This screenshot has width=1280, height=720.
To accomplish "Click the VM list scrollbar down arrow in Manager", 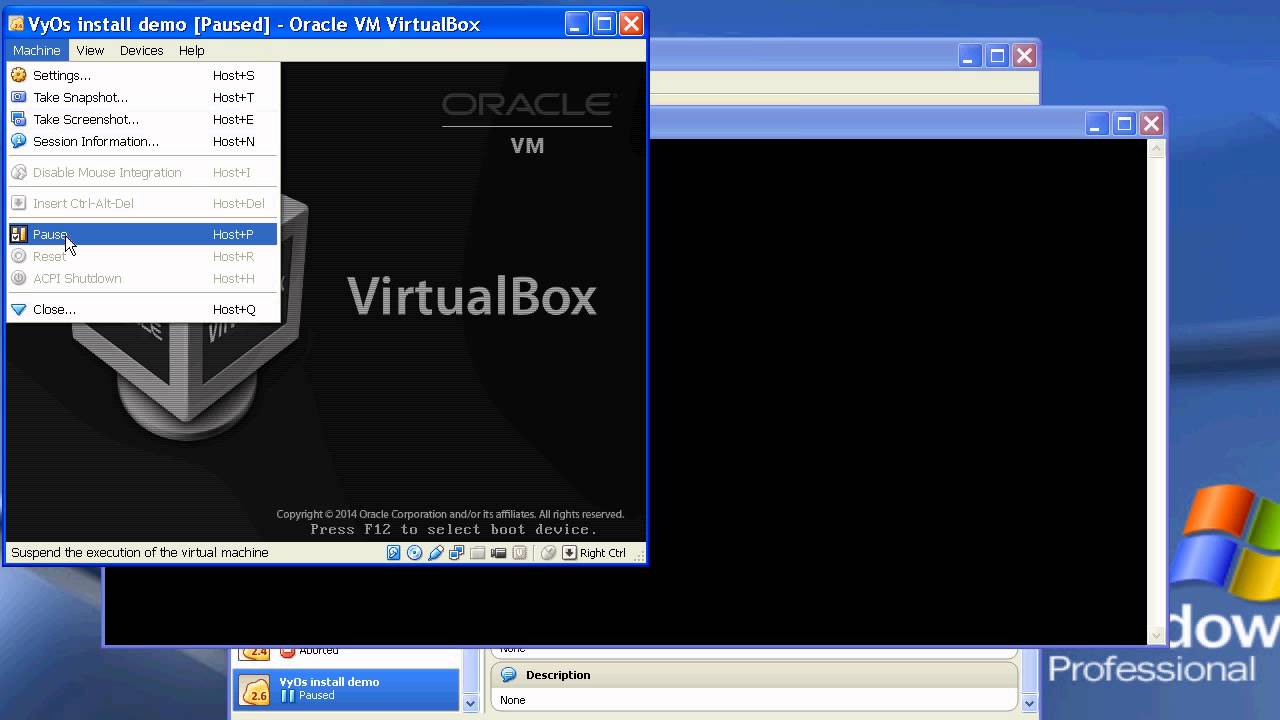I will coord(471,704).
